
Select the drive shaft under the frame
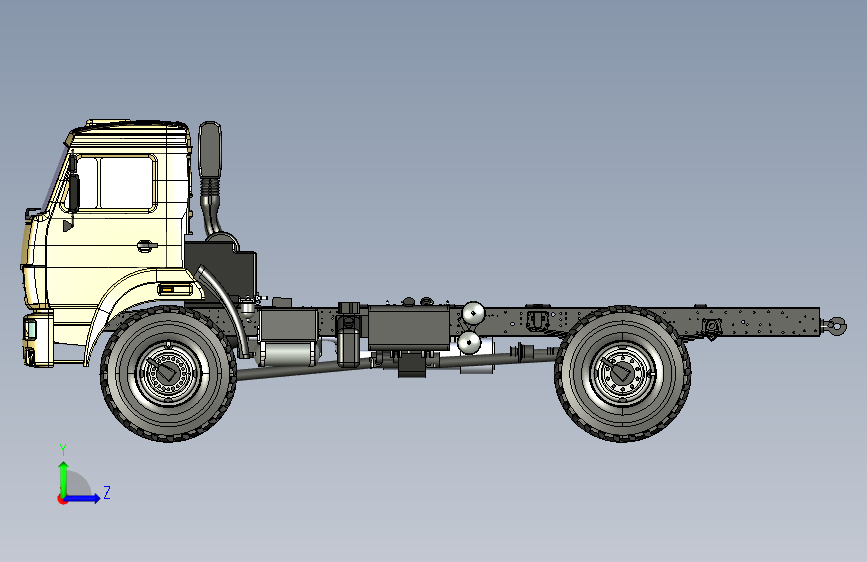pyautogui.click(x=304, y=370)
